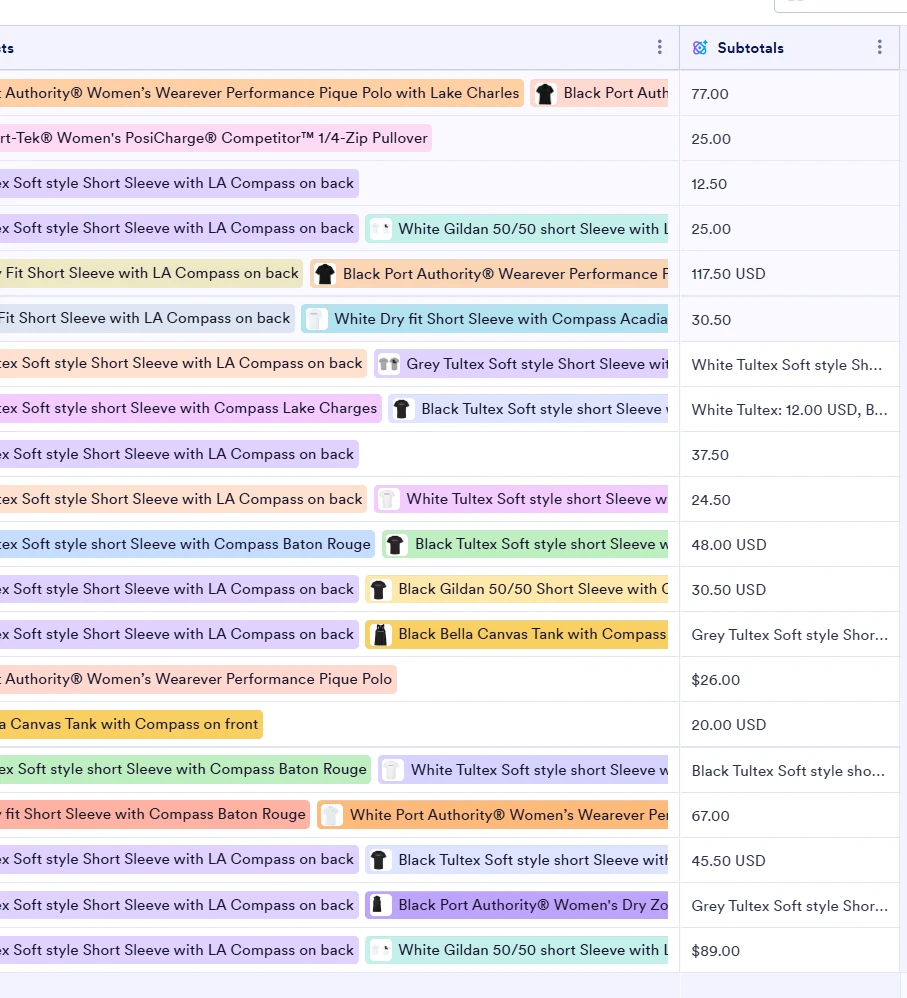Click black shirt thumbnail in 117.50 USD row
907x998 pixels.
point(325,274)
